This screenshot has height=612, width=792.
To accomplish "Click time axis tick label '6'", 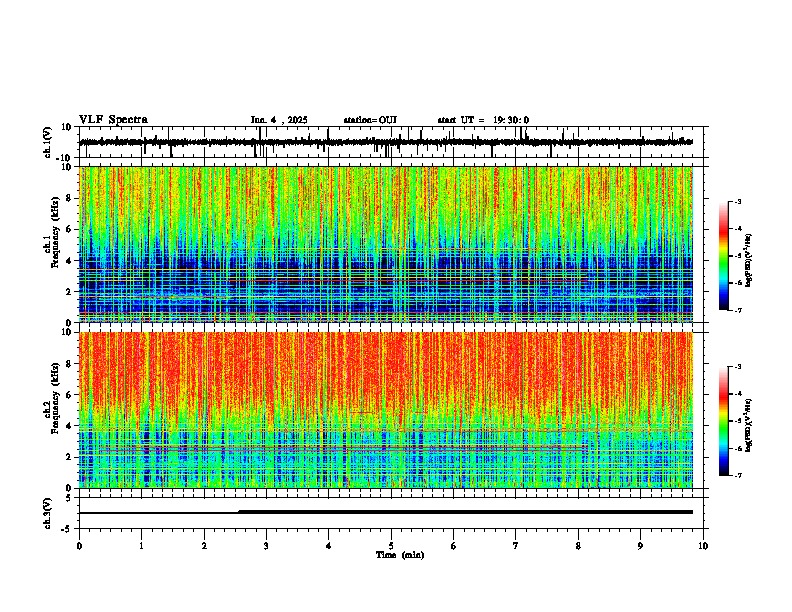I will (454, 546).
